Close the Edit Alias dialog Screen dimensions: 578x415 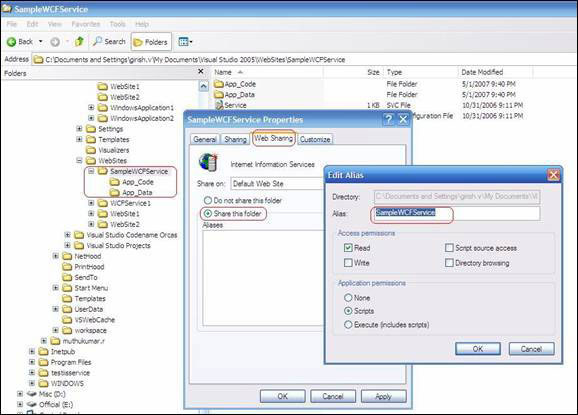pos(553,175)
